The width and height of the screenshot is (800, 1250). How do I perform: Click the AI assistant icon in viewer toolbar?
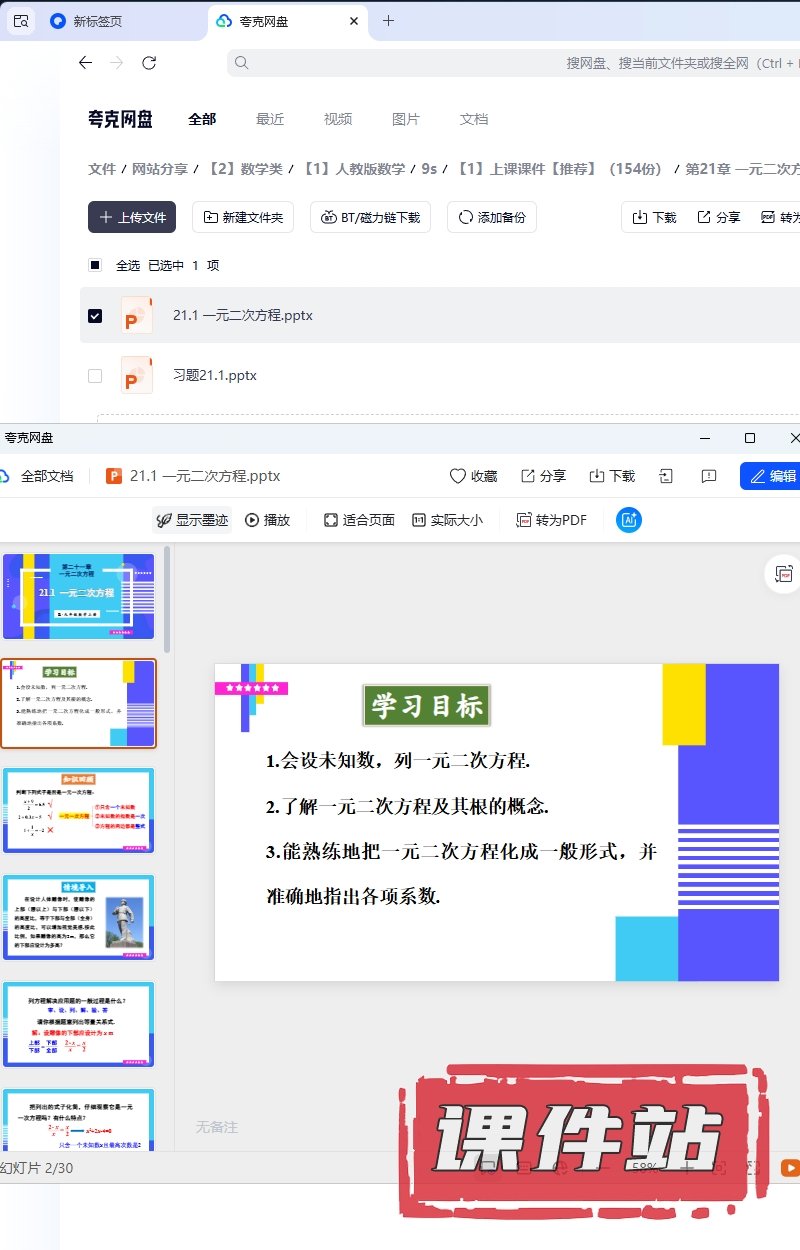(629, 520)
